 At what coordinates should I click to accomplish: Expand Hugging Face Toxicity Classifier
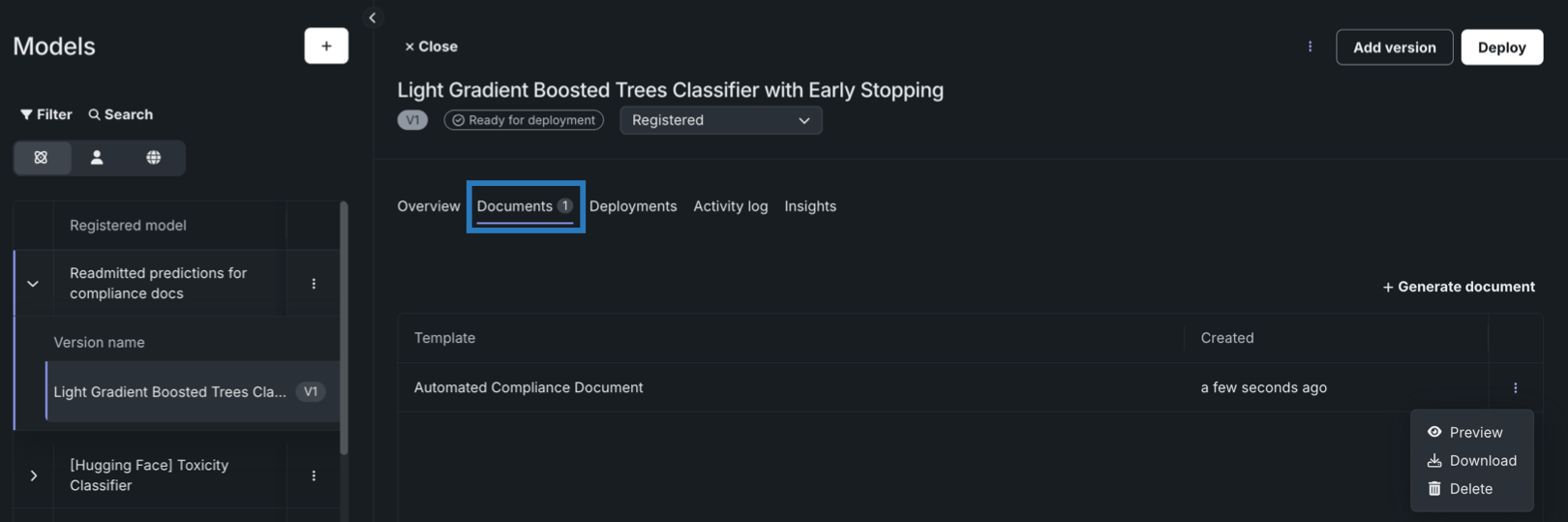tap(34, 476)
